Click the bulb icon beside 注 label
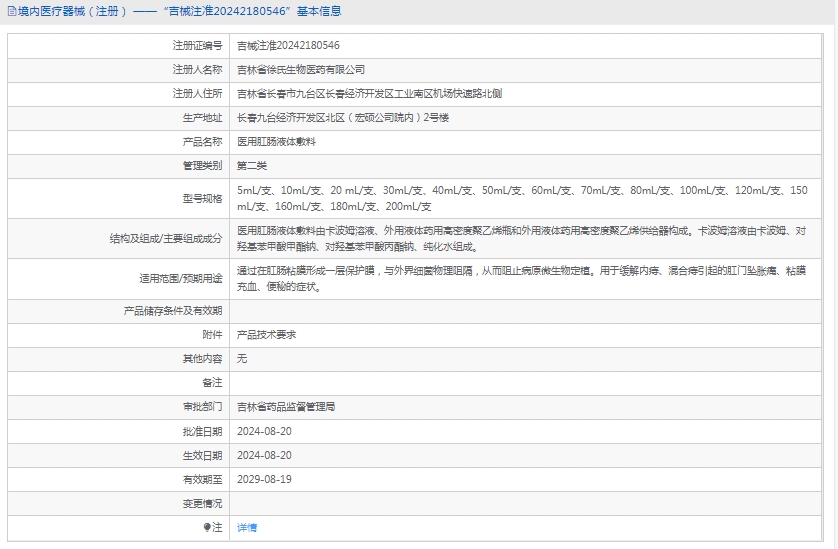Screen dimensions: 838x549 [x=207, y=527]
